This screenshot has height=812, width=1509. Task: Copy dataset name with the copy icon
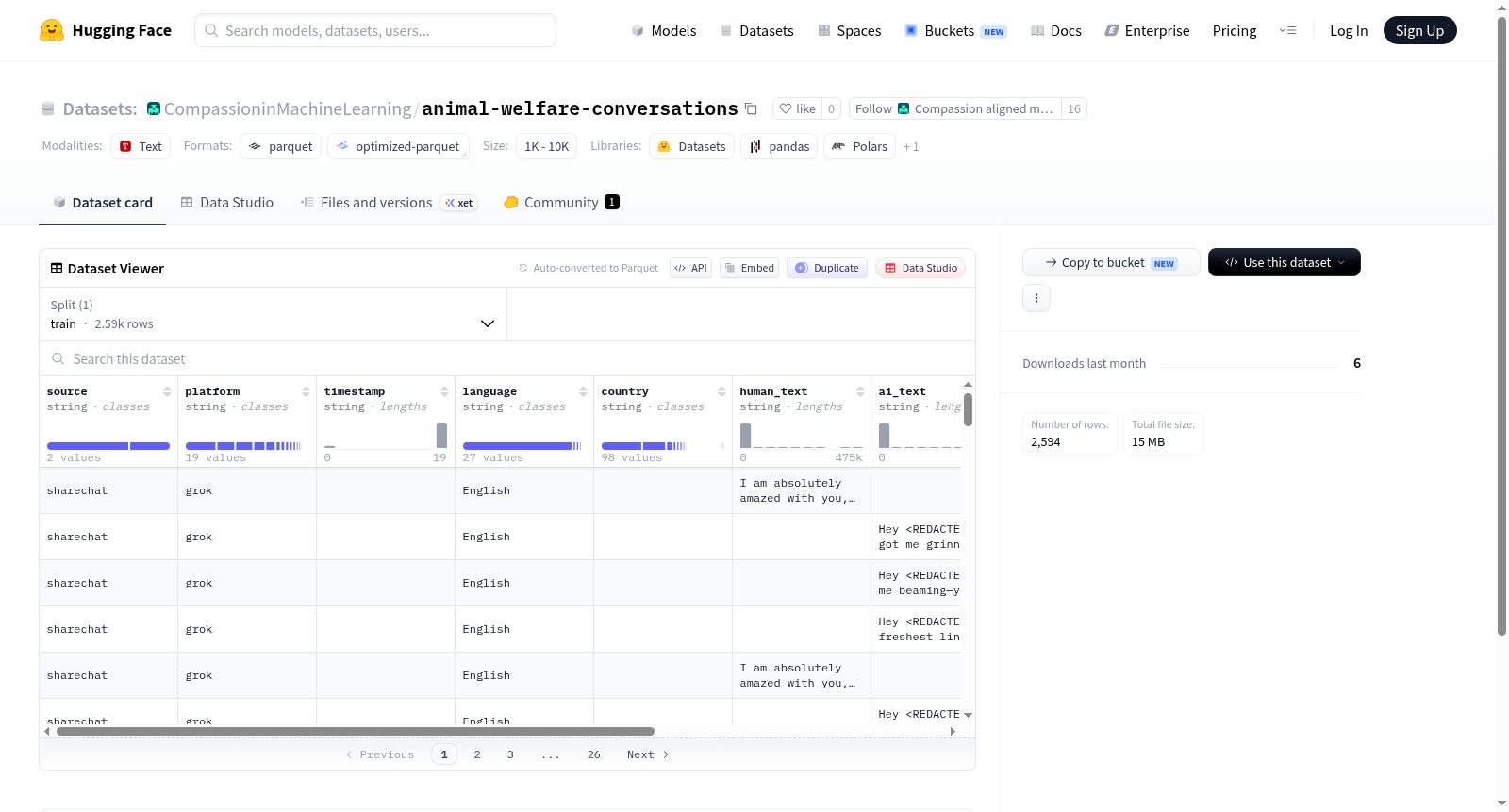click(x=751, y=108)
